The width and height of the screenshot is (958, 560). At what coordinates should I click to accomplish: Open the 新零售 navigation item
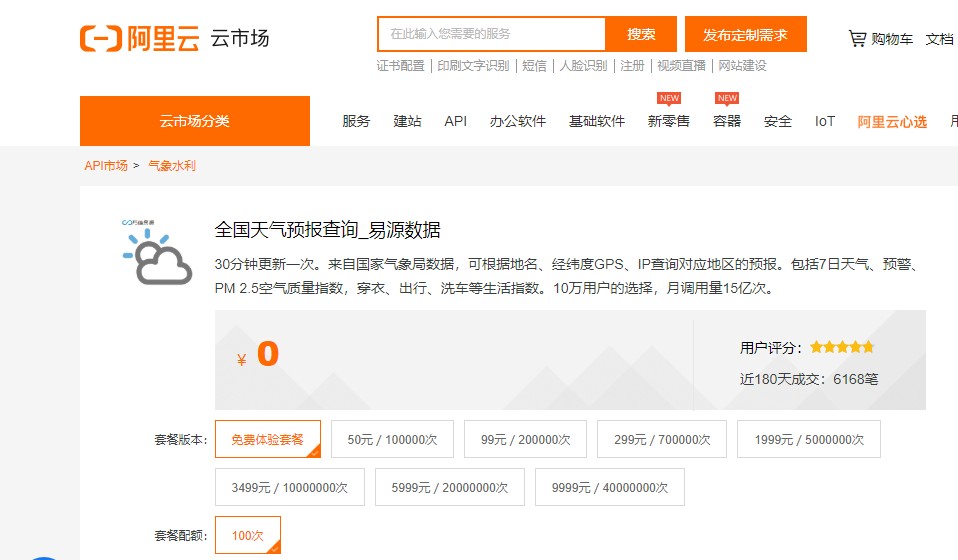tap(669, 122)
